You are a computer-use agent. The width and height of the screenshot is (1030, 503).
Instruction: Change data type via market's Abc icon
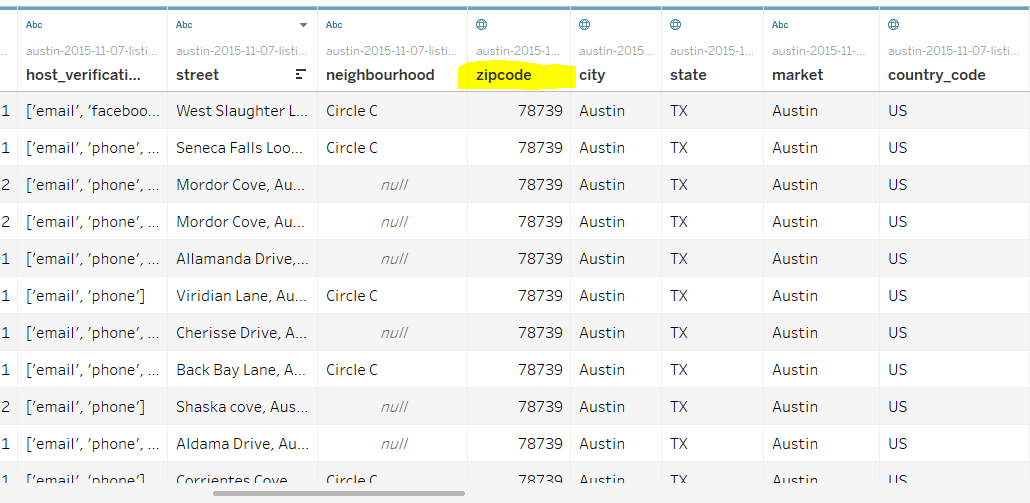pyautogui.click(x=780, y=25)
